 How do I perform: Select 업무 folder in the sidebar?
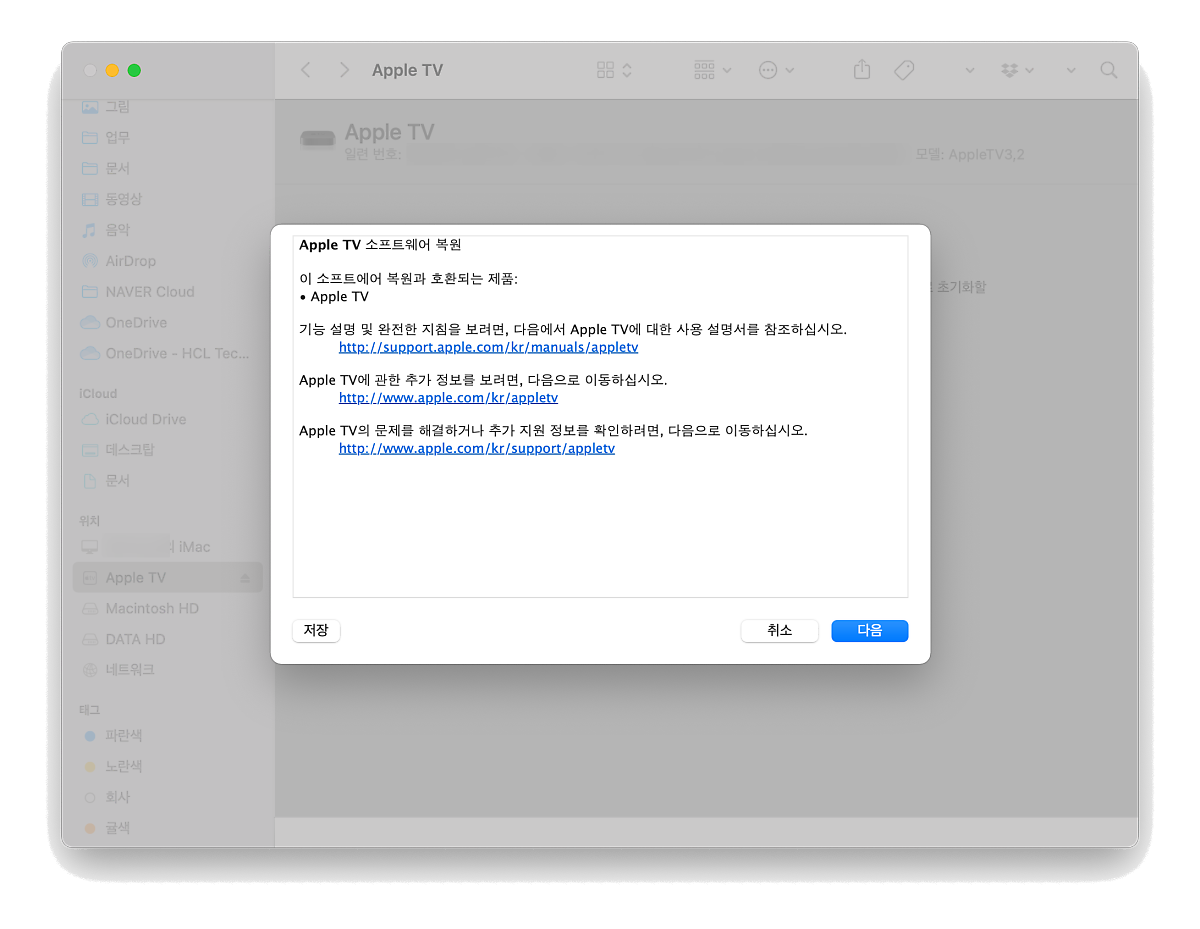pyautogui.click(x=167, y=137)
